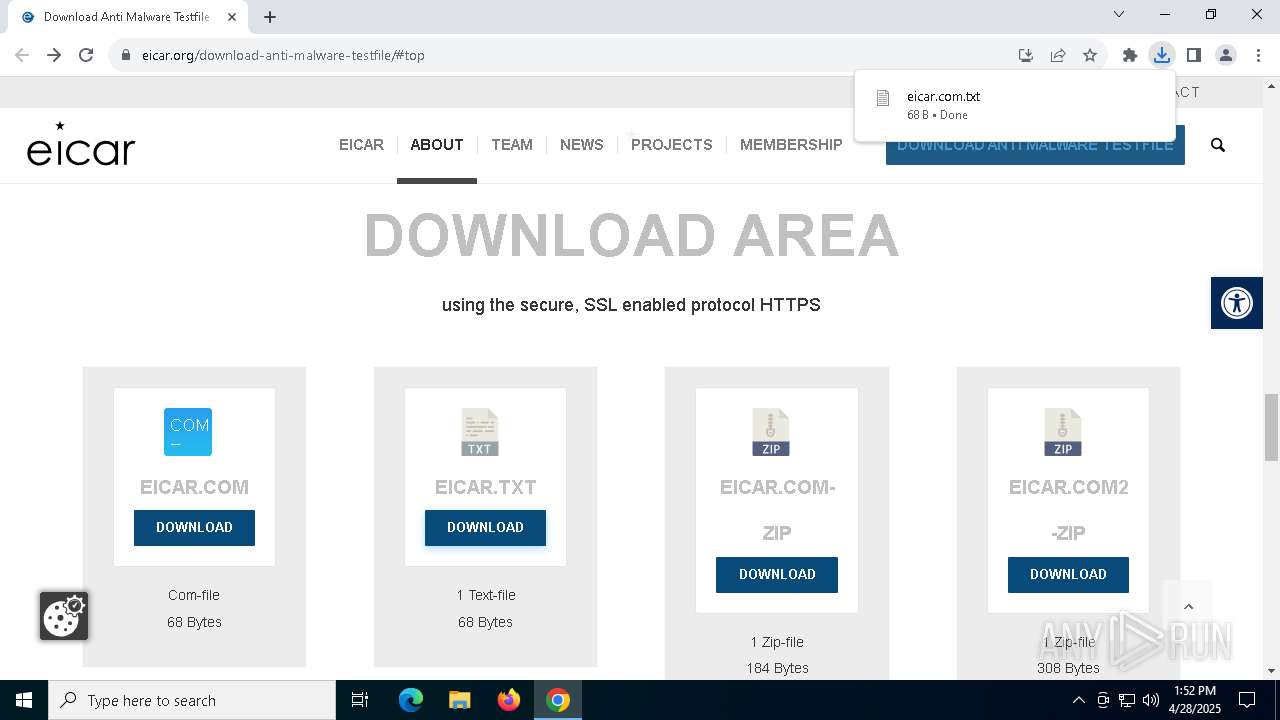Viewport: 1280px width, 720px height.
Task: Open Chrome profile avatar
Action: 1226,55
